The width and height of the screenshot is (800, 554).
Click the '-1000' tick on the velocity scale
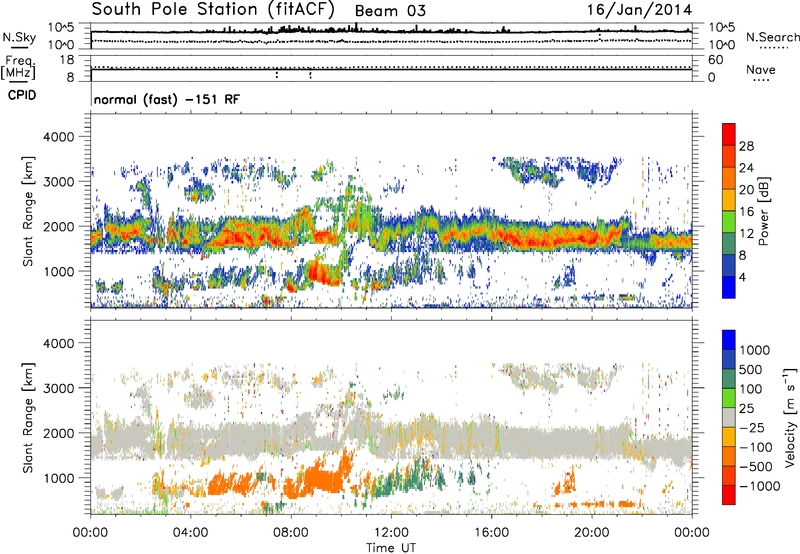tap(759, 486)
